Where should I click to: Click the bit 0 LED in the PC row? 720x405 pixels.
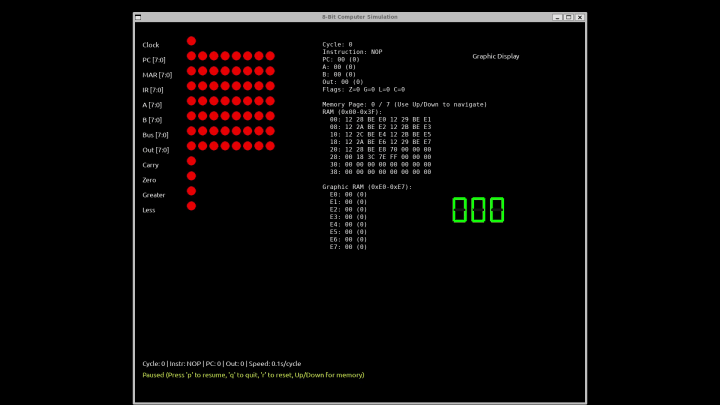point(270,56)
